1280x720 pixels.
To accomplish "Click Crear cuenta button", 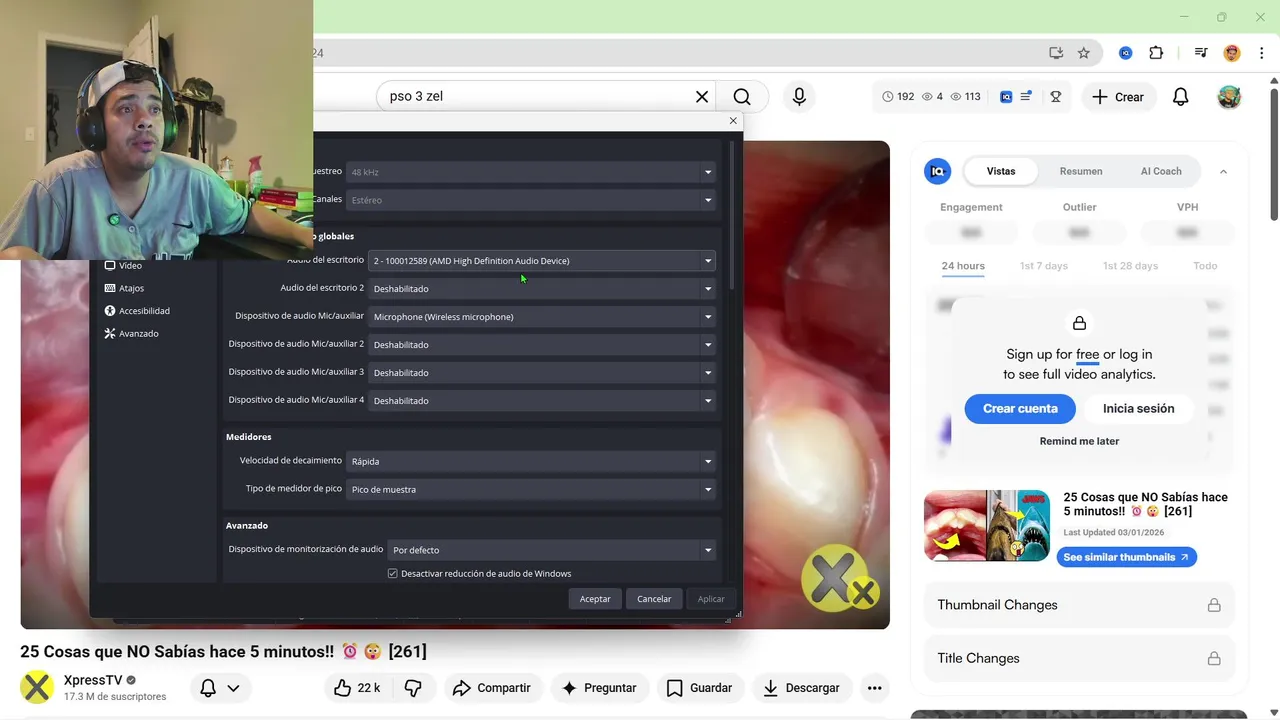I will pos(1020,409).
